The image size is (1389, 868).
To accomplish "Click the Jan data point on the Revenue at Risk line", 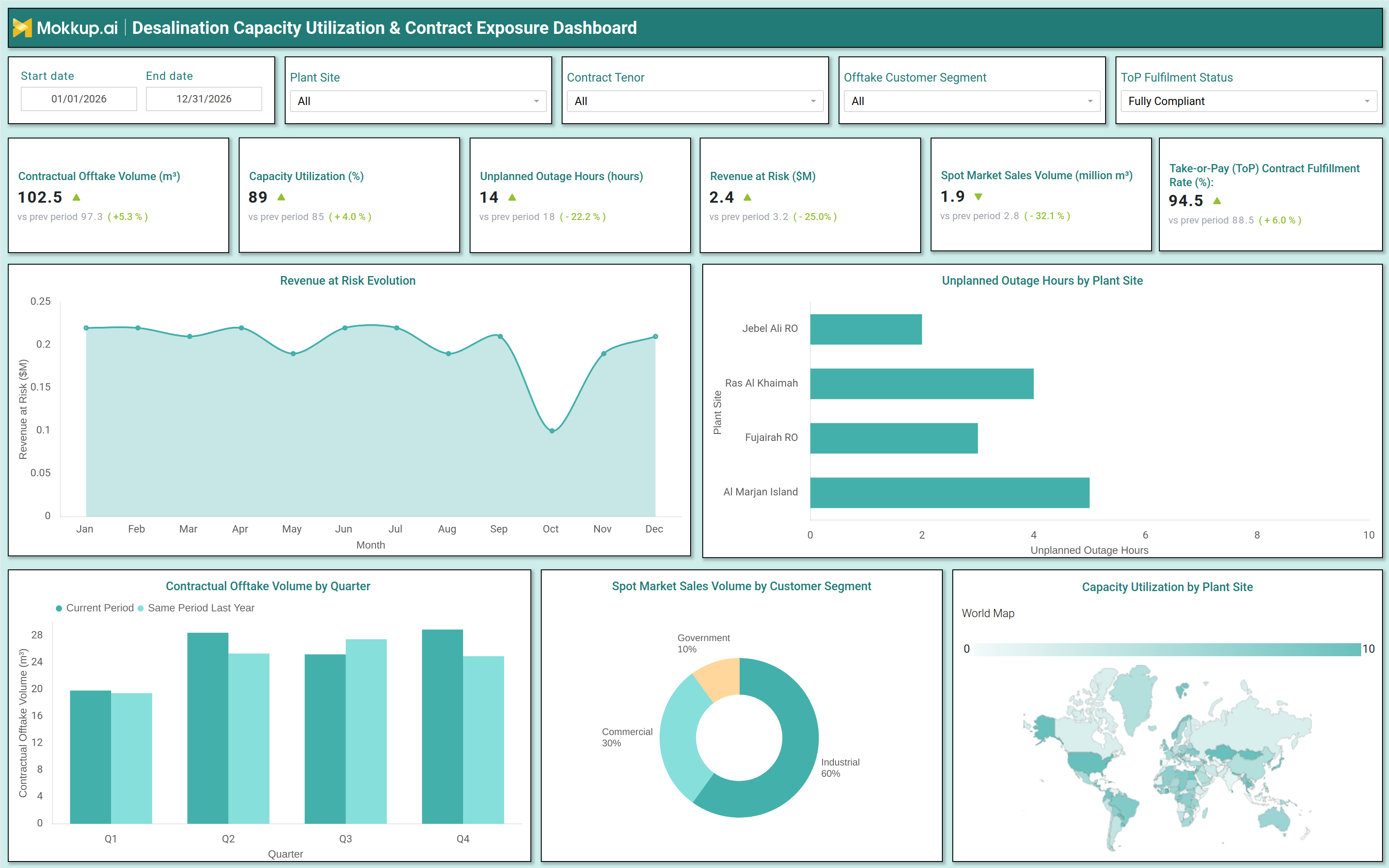I will 86,328.
